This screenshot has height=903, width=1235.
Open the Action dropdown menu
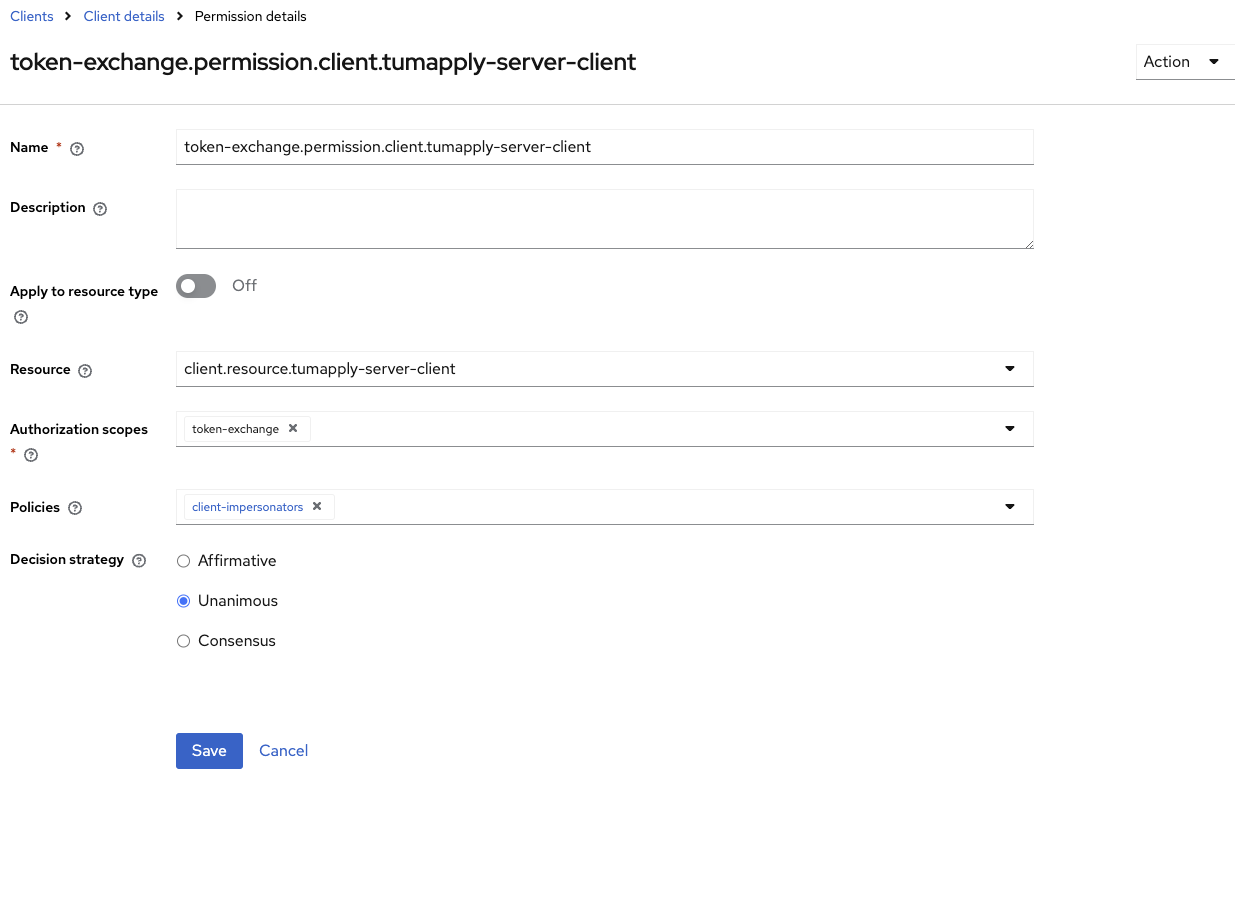1185,62
